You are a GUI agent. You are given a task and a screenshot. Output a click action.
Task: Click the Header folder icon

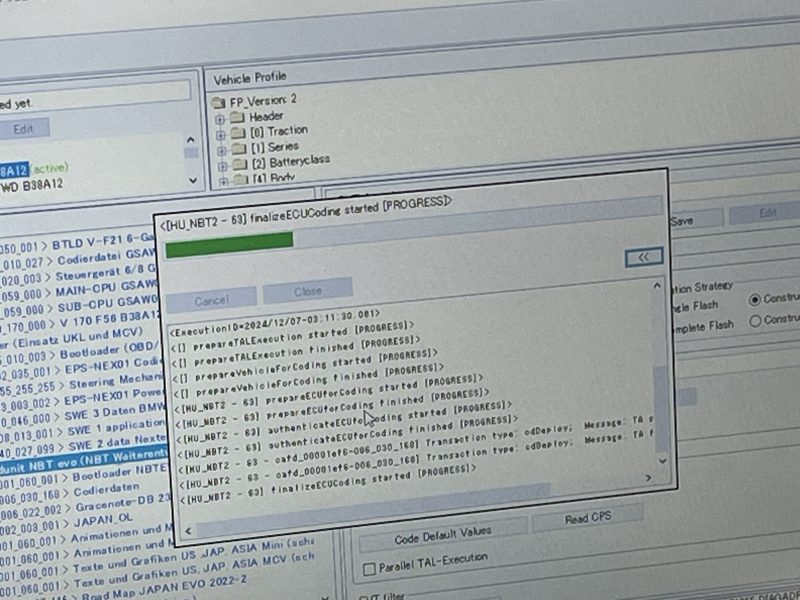pos(237,116)
